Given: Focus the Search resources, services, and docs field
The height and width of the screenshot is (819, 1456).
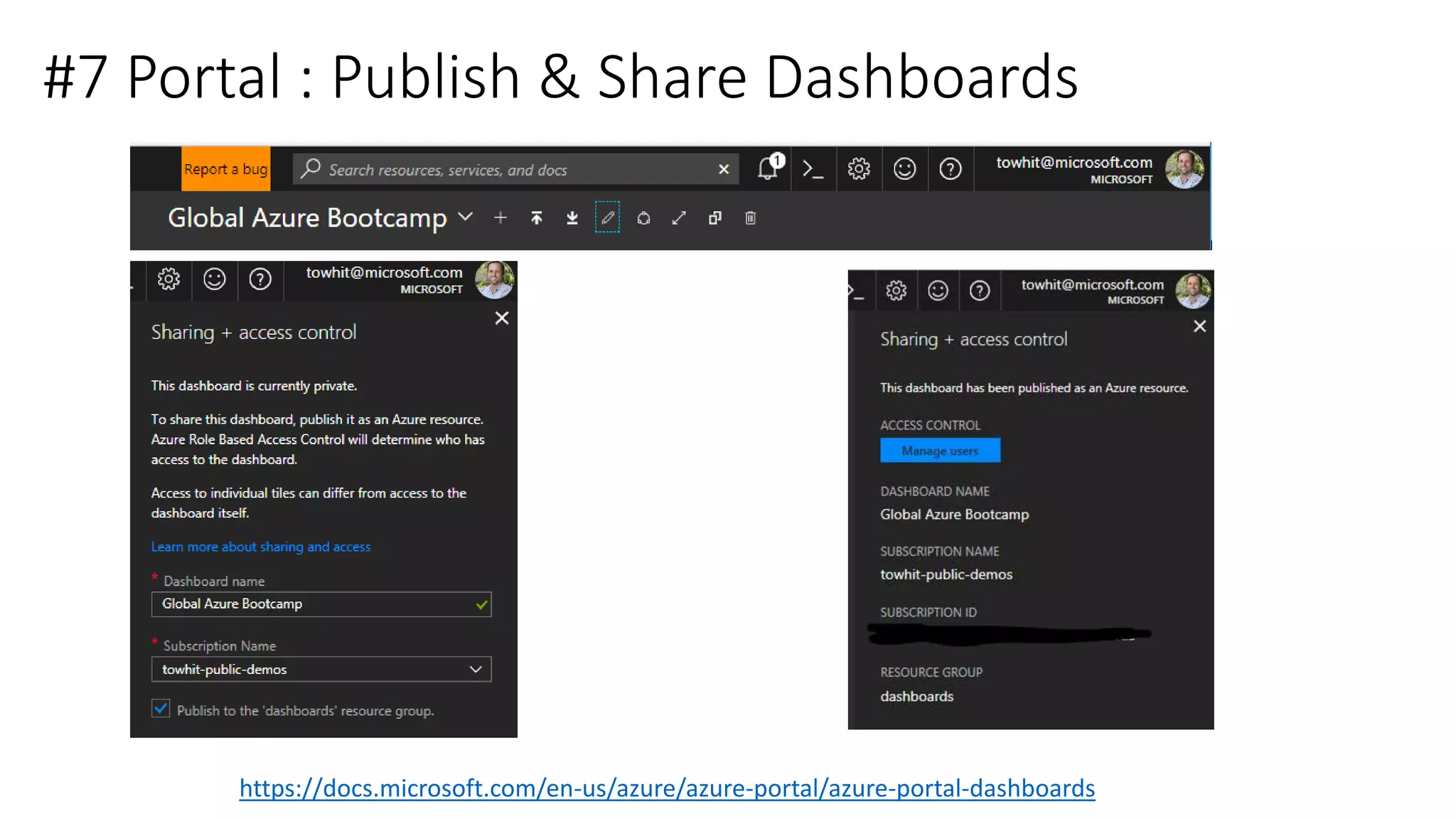Looking at the screenshot, I should [x=515, y=170].
